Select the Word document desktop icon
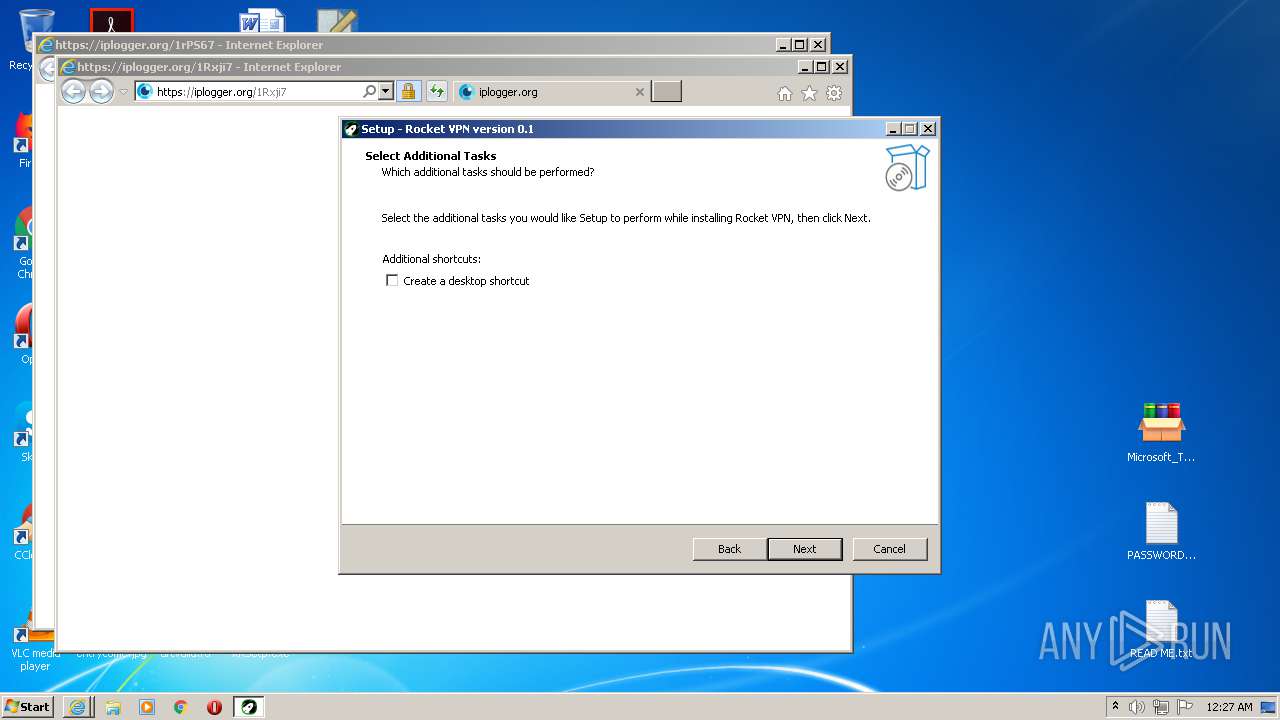 coord(262,21)
